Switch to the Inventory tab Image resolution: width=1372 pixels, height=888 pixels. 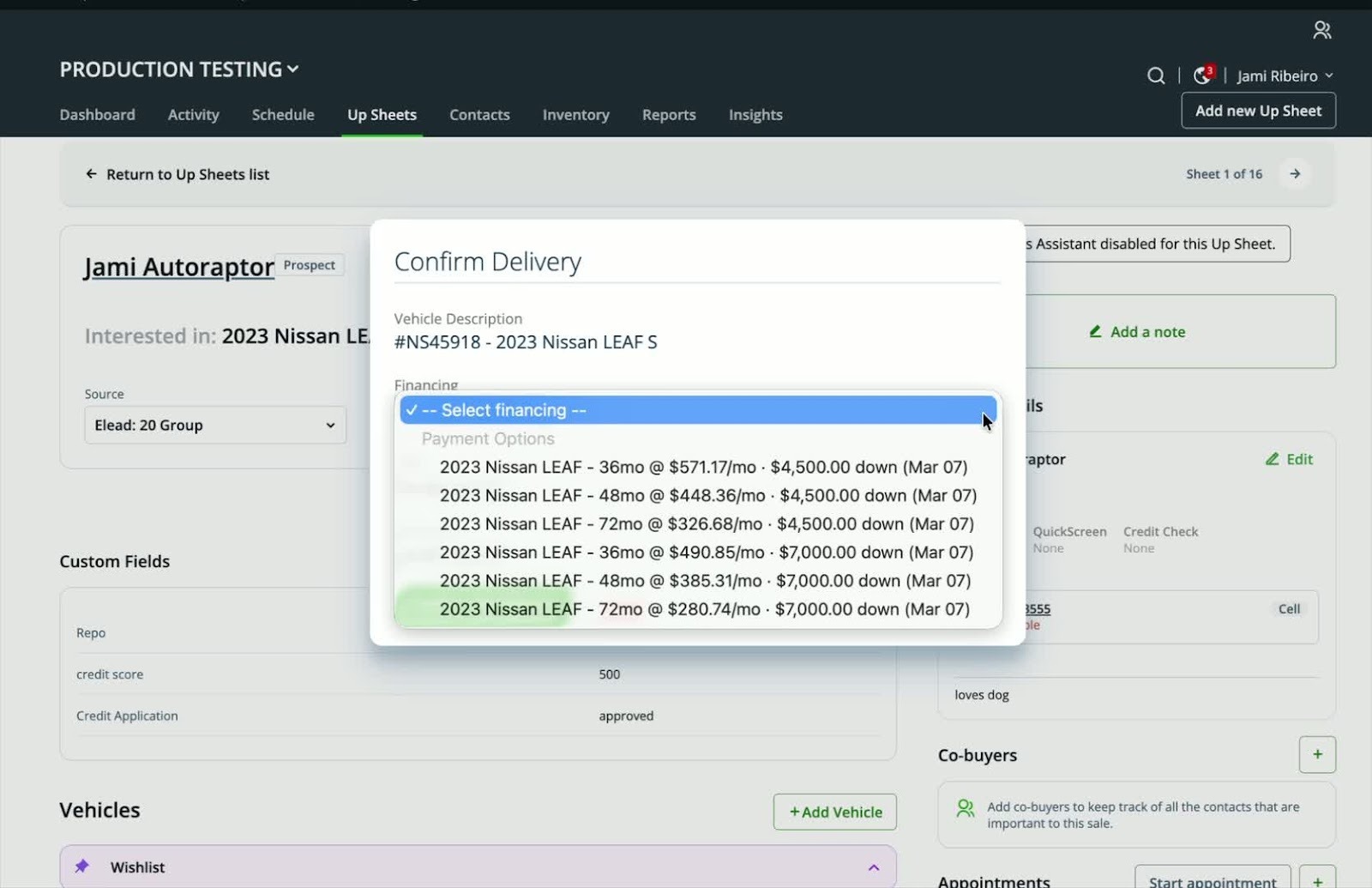(575, 115)
